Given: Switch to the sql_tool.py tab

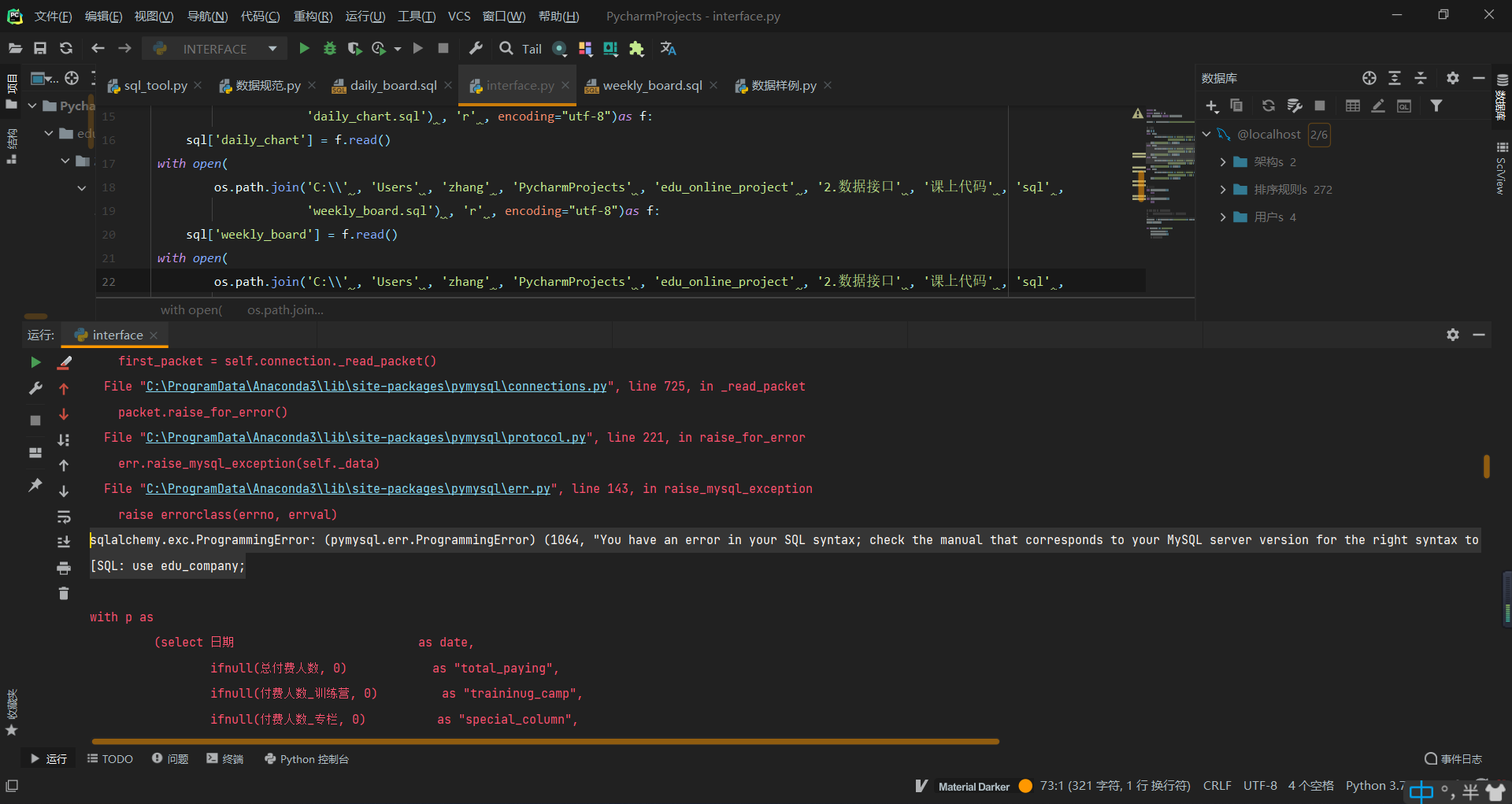Looking at the screenshot, I should click(x=155, y=86).
